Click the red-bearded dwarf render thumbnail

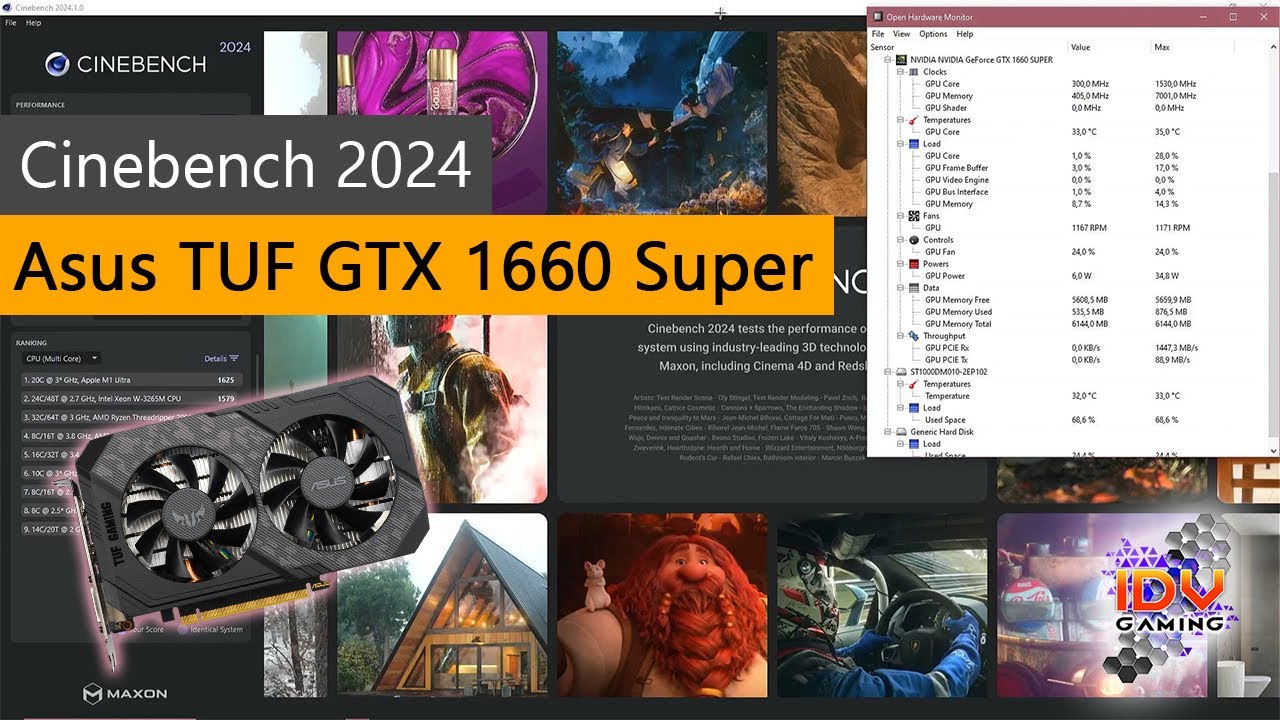pyautogui.click(x=663, y=605)
